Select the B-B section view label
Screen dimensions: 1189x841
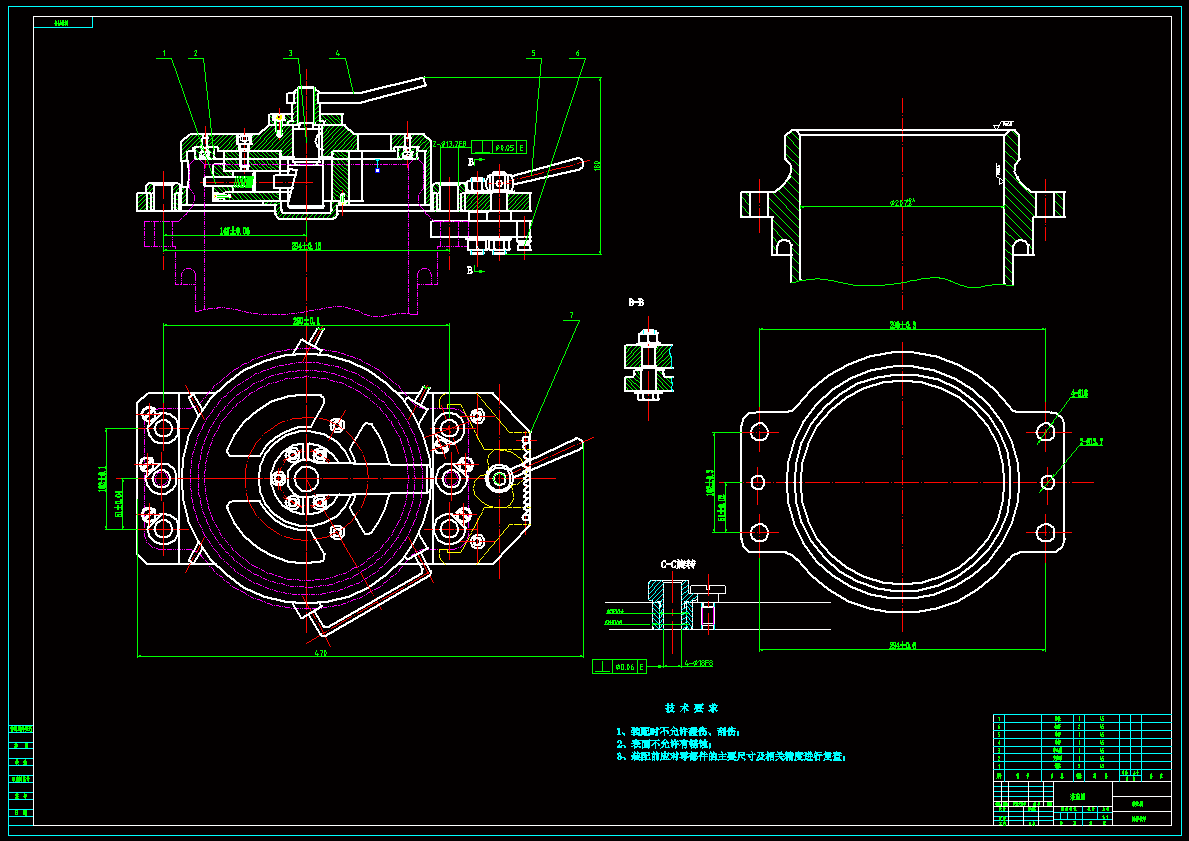(635, 303)
